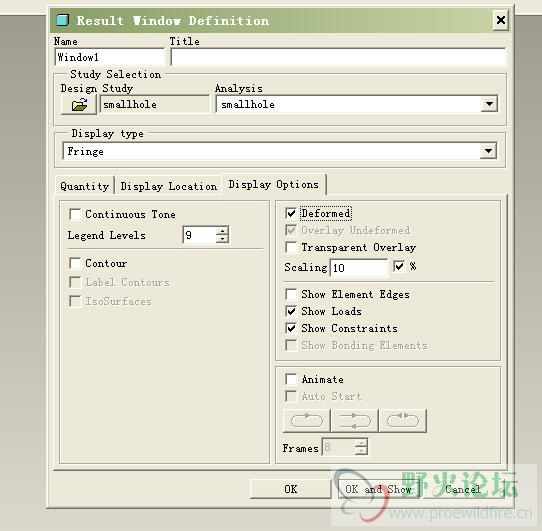This screenshot has height=531, width=542.
Task: Increase Legend Levels with the up arrow
Action: pos(222,231)
